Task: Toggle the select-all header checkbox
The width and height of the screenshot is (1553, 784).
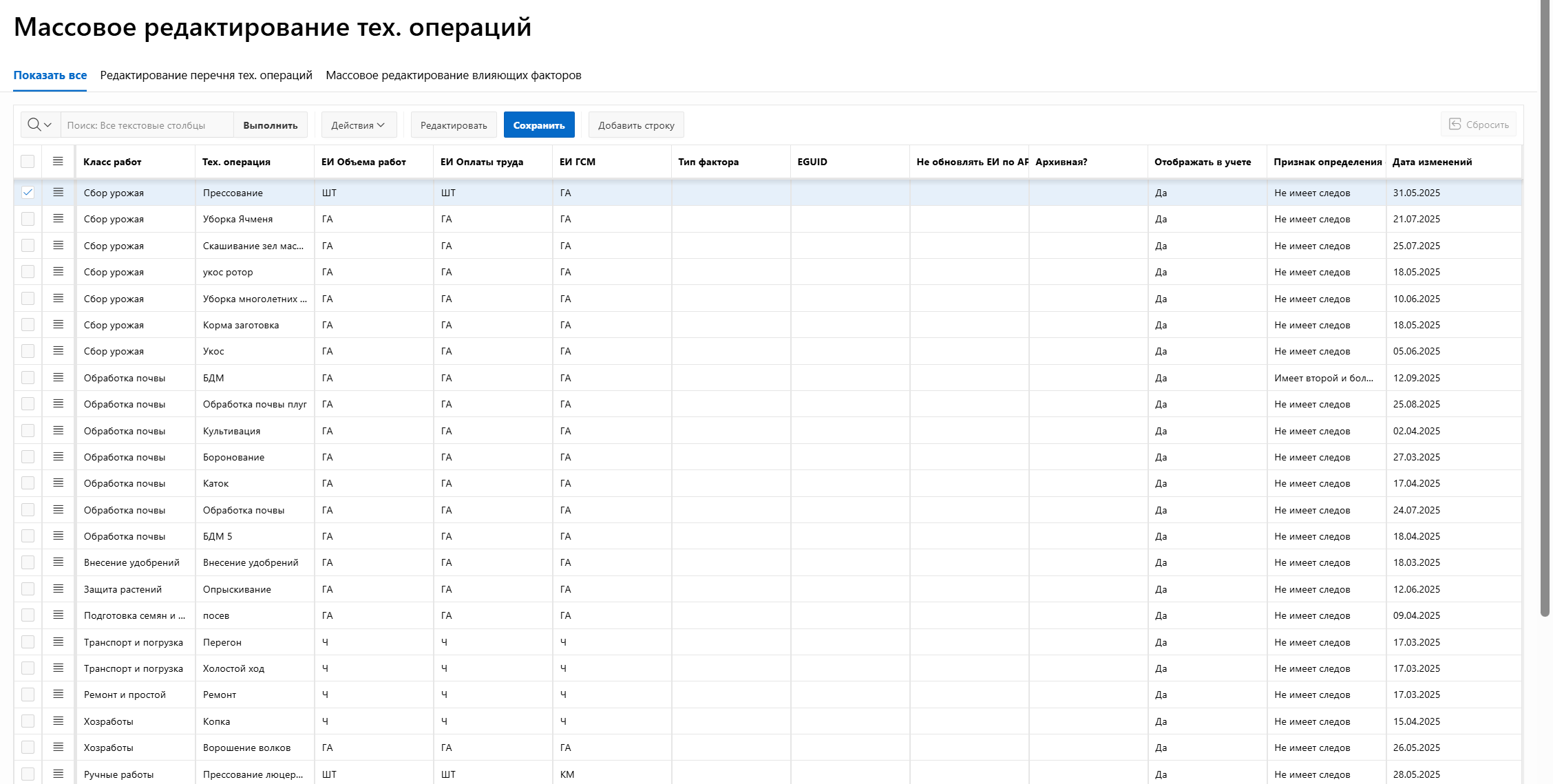Action: point(28,161)
